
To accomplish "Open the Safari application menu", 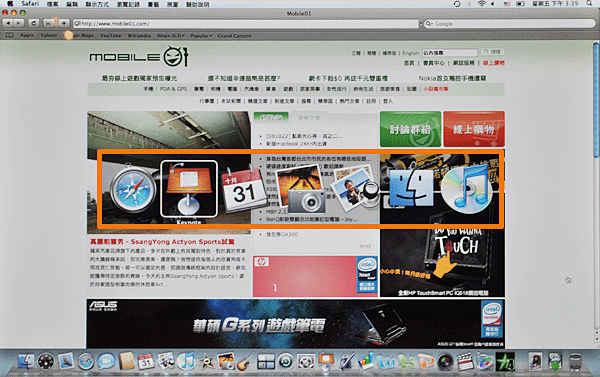I will point(30,3).
